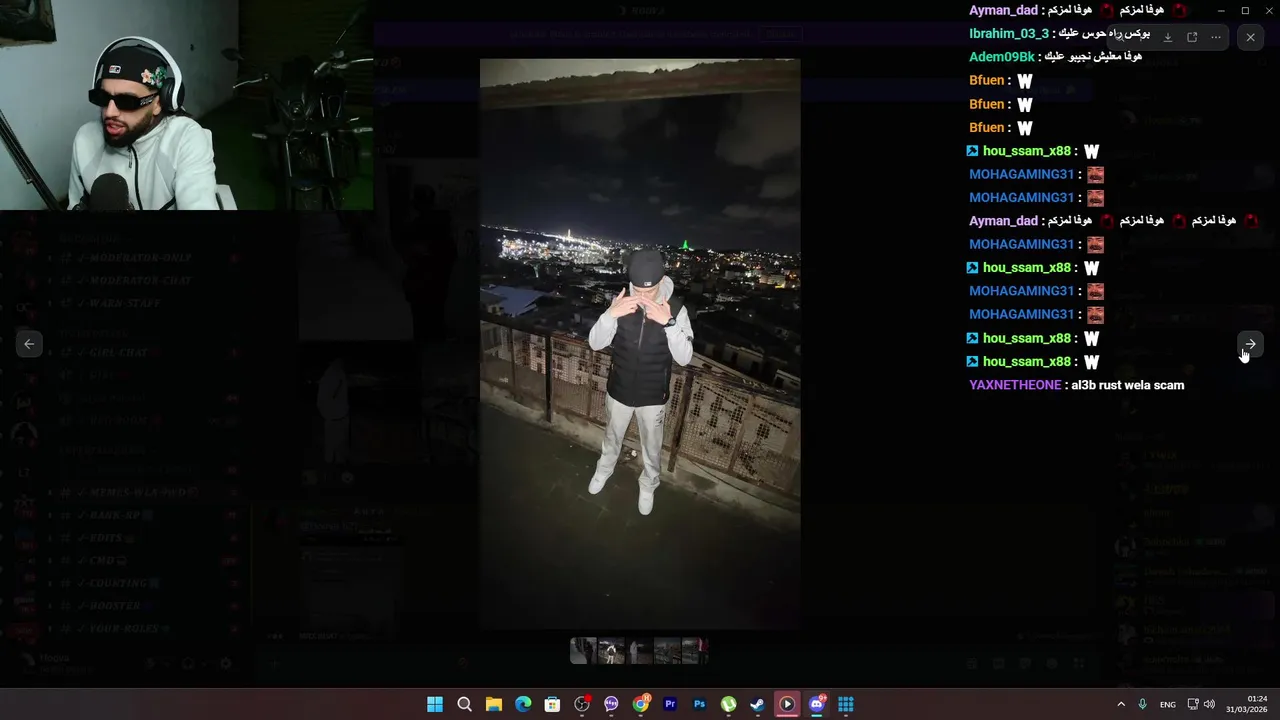Viewport: 1280px width, 720px height.
Task: Select the third thumbnail in gallery strip
Action: pos(639,651)
